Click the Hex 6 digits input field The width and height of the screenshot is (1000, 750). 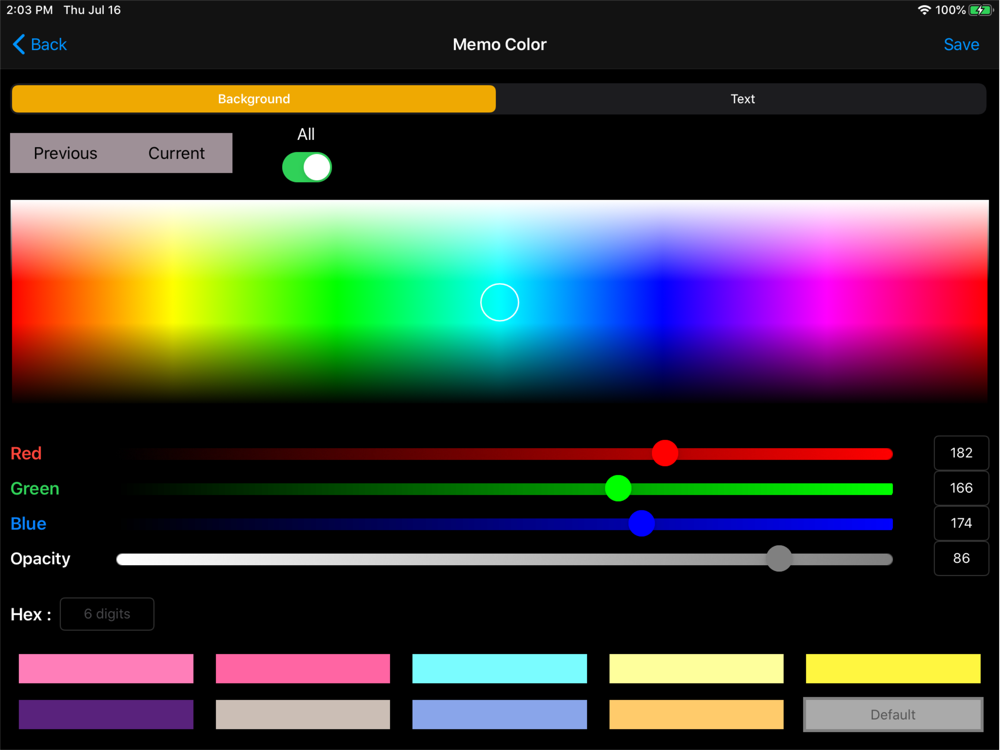tap(107, 614)
